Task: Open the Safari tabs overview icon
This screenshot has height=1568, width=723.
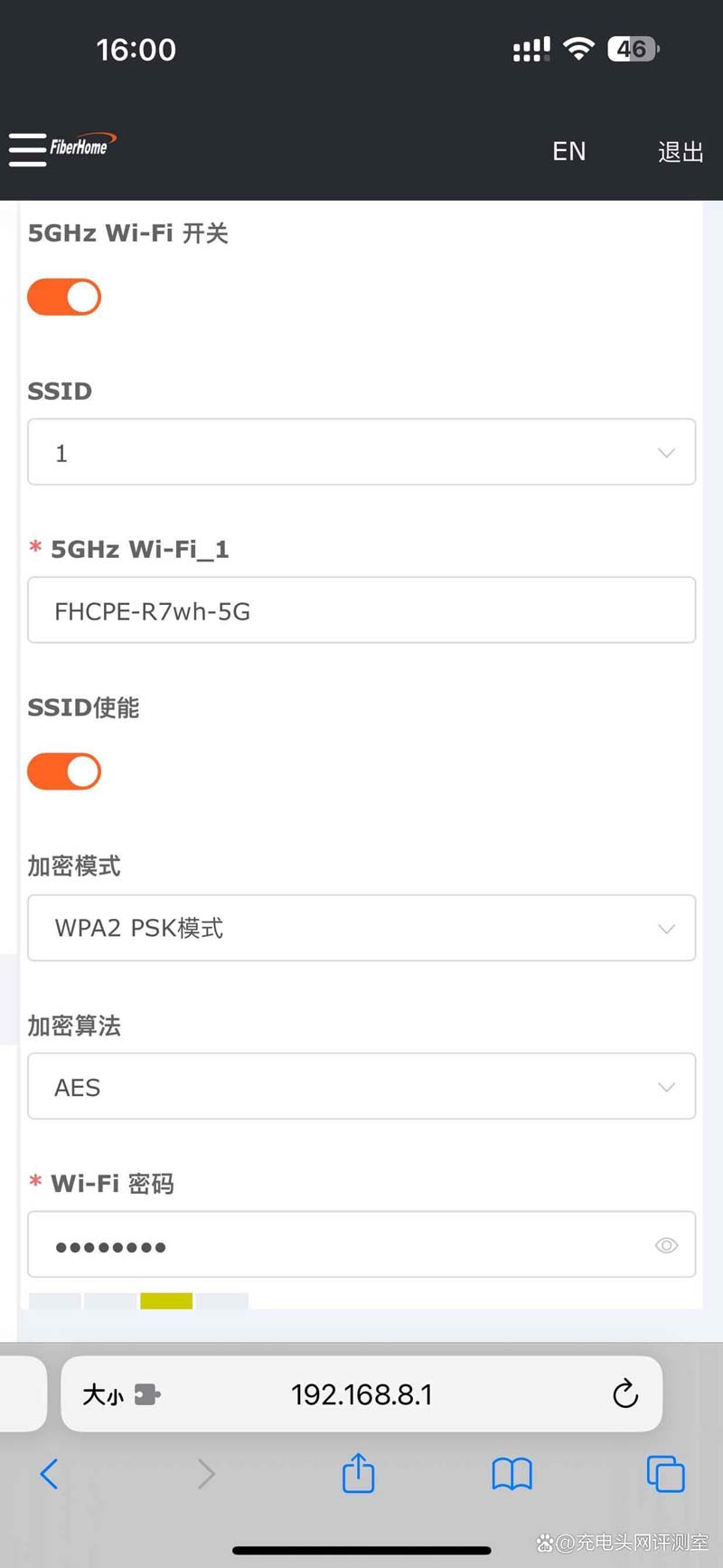Action: (x=665, y=1474)
